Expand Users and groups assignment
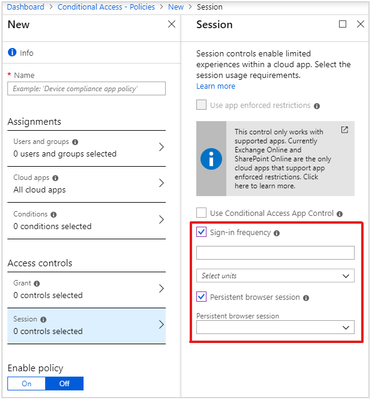371x400 pixels. point(87,148)
